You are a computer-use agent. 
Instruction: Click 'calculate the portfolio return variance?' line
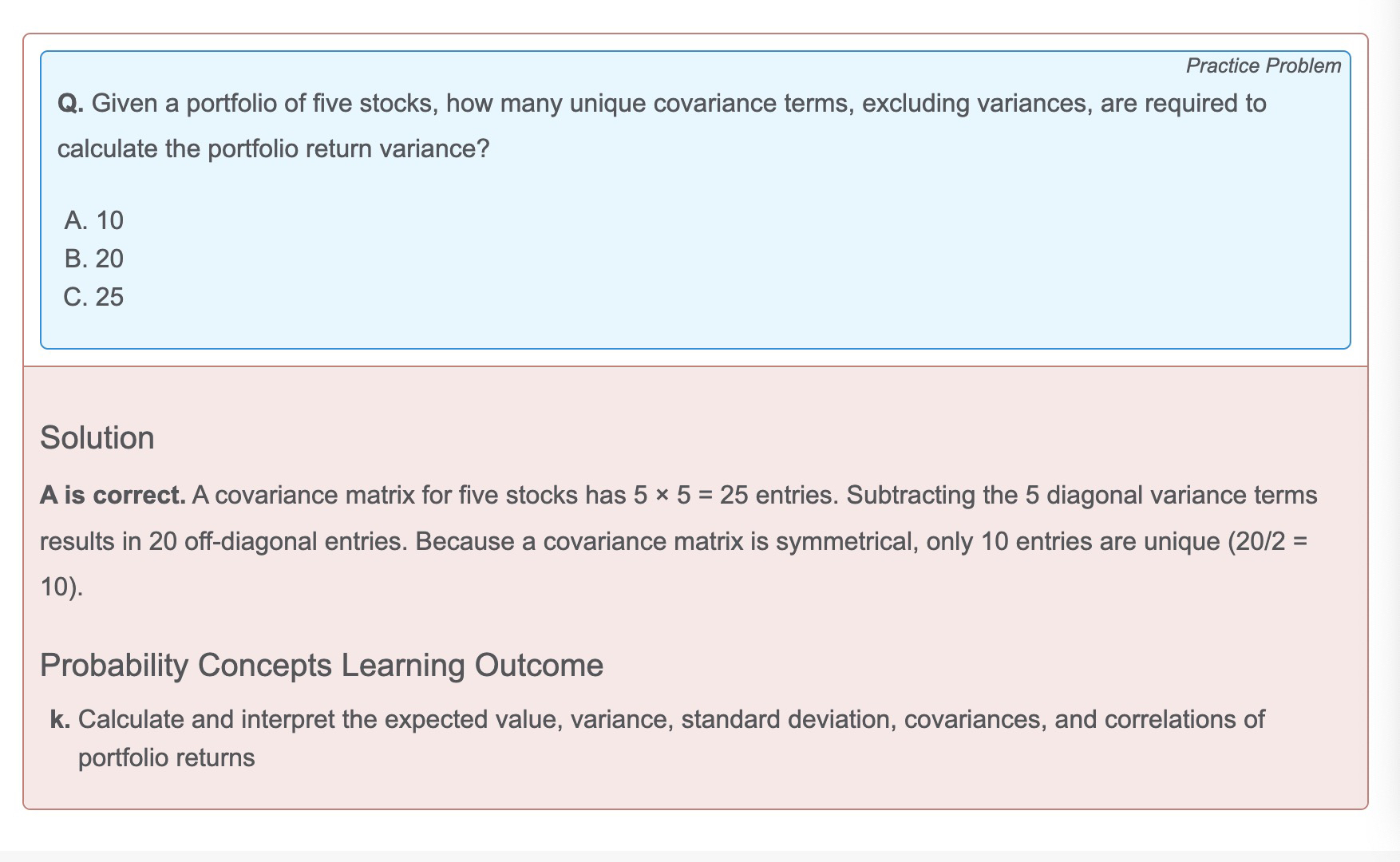[273, 149]
